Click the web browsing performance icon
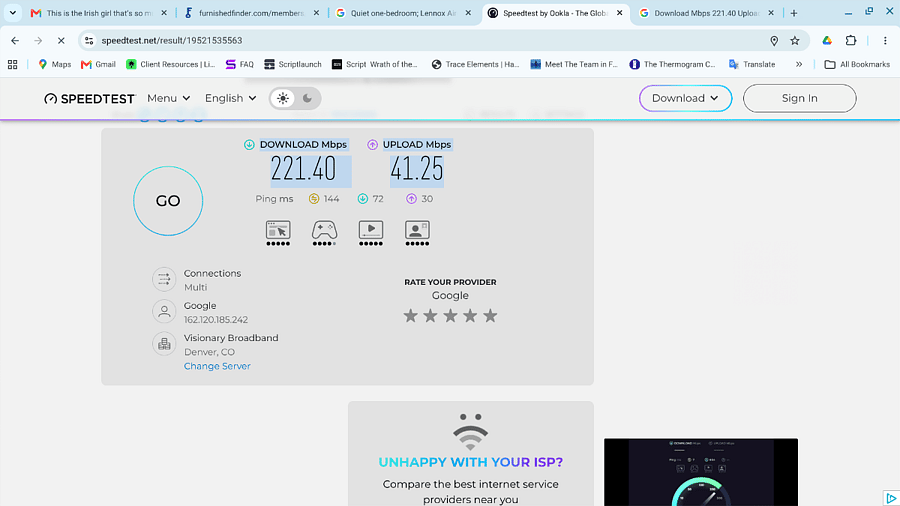 click(x=278, y=230)
